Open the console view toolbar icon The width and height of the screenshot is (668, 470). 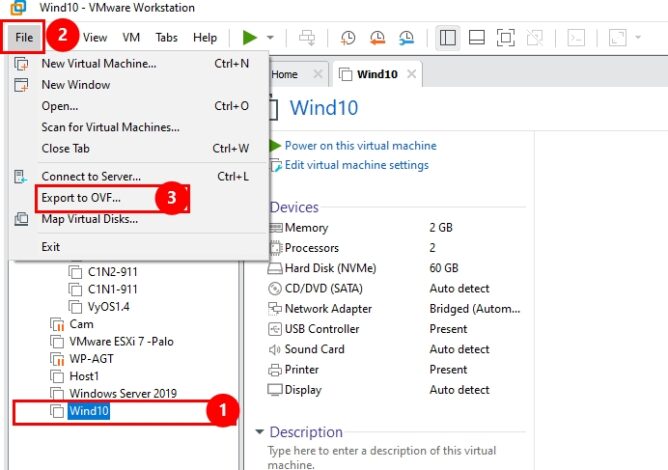tap(576, 37)
